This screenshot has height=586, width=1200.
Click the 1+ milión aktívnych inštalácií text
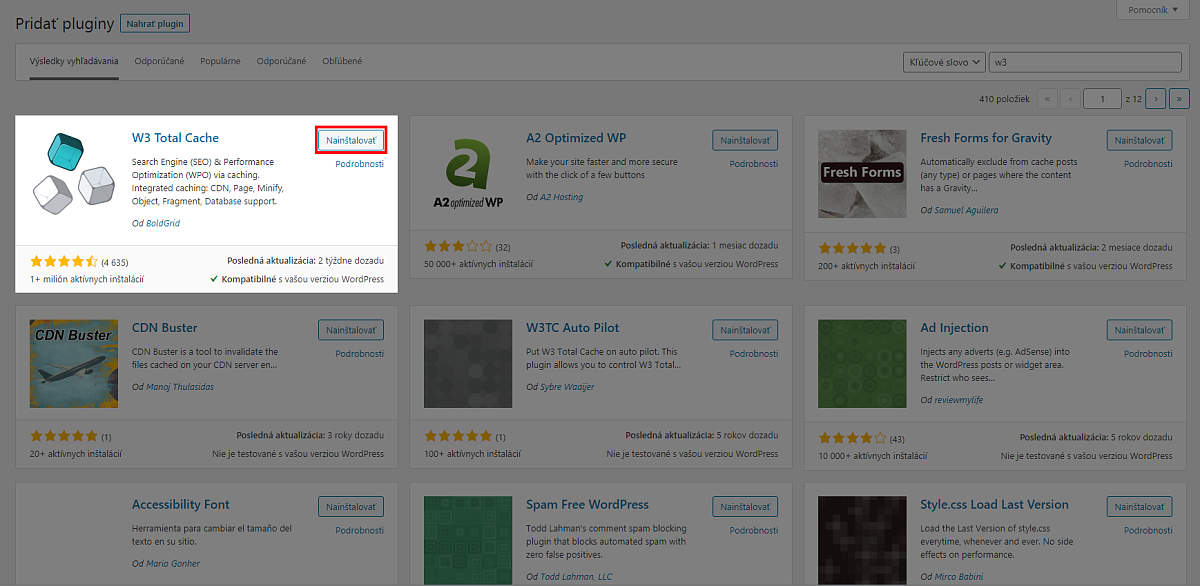[x=87, y=279]
